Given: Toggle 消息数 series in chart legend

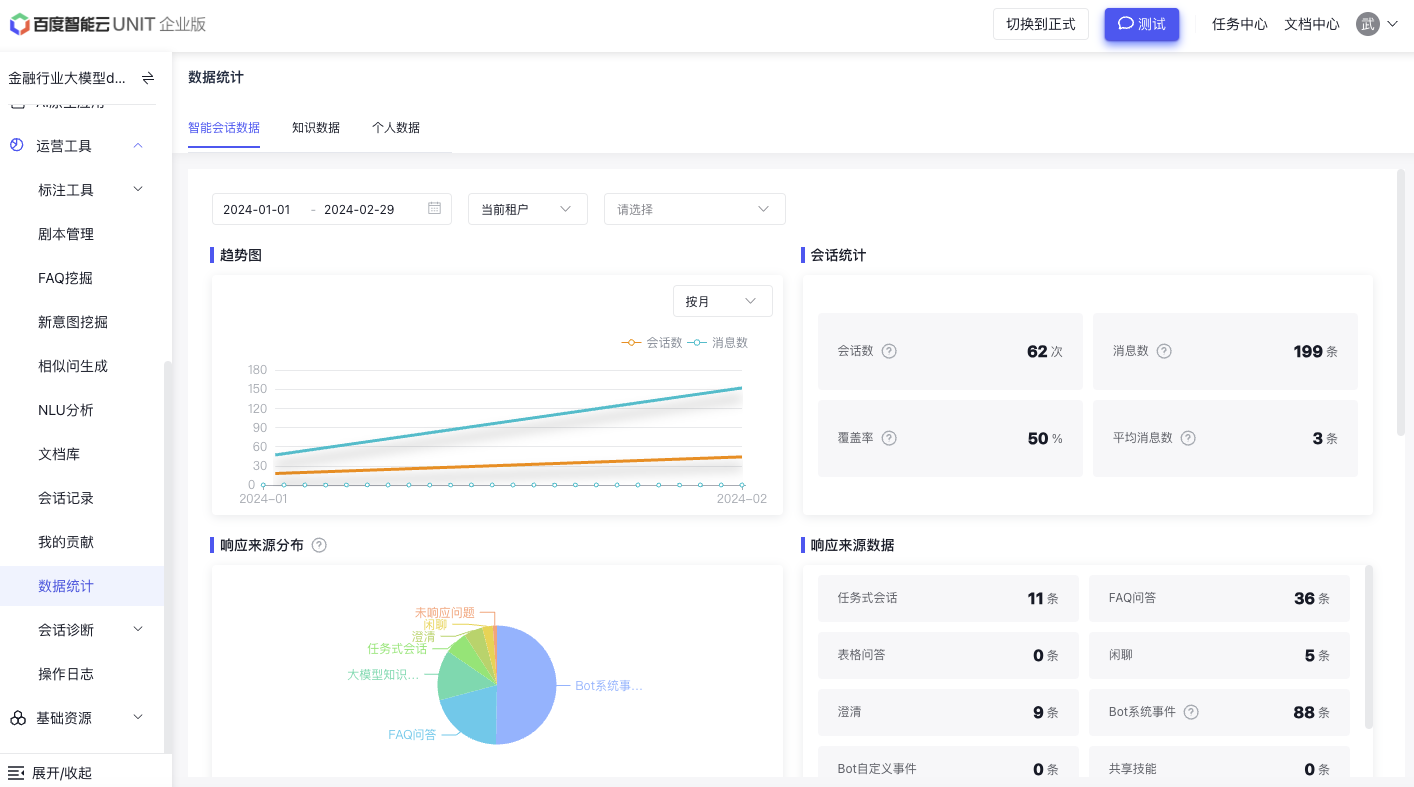Looking at the screenshot, I should [x=718, y=342].
